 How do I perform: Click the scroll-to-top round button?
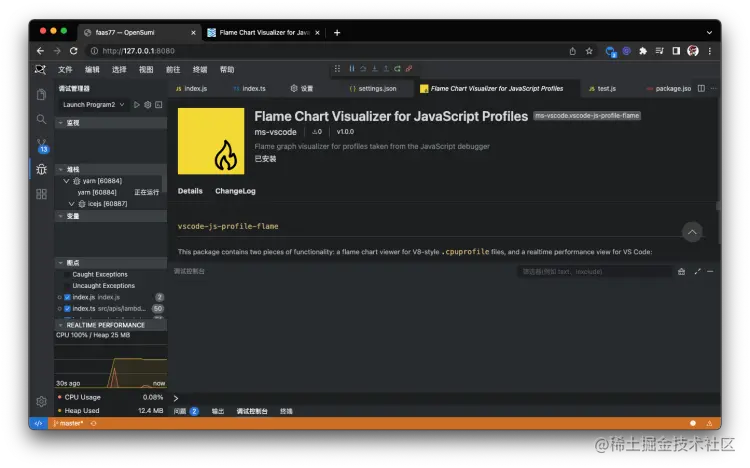[692, 232]
